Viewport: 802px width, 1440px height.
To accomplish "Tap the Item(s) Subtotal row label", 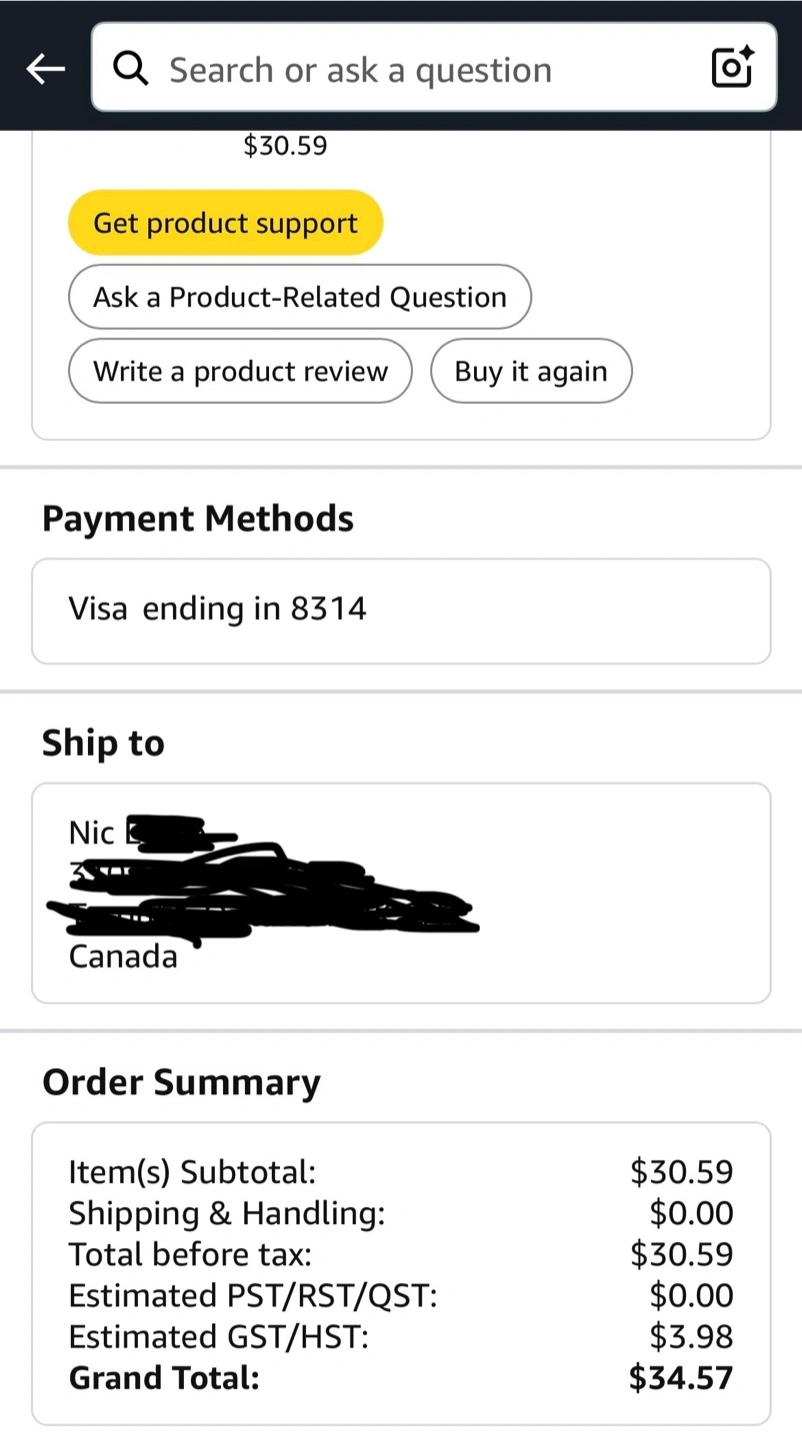I will tap(192, 1171).
